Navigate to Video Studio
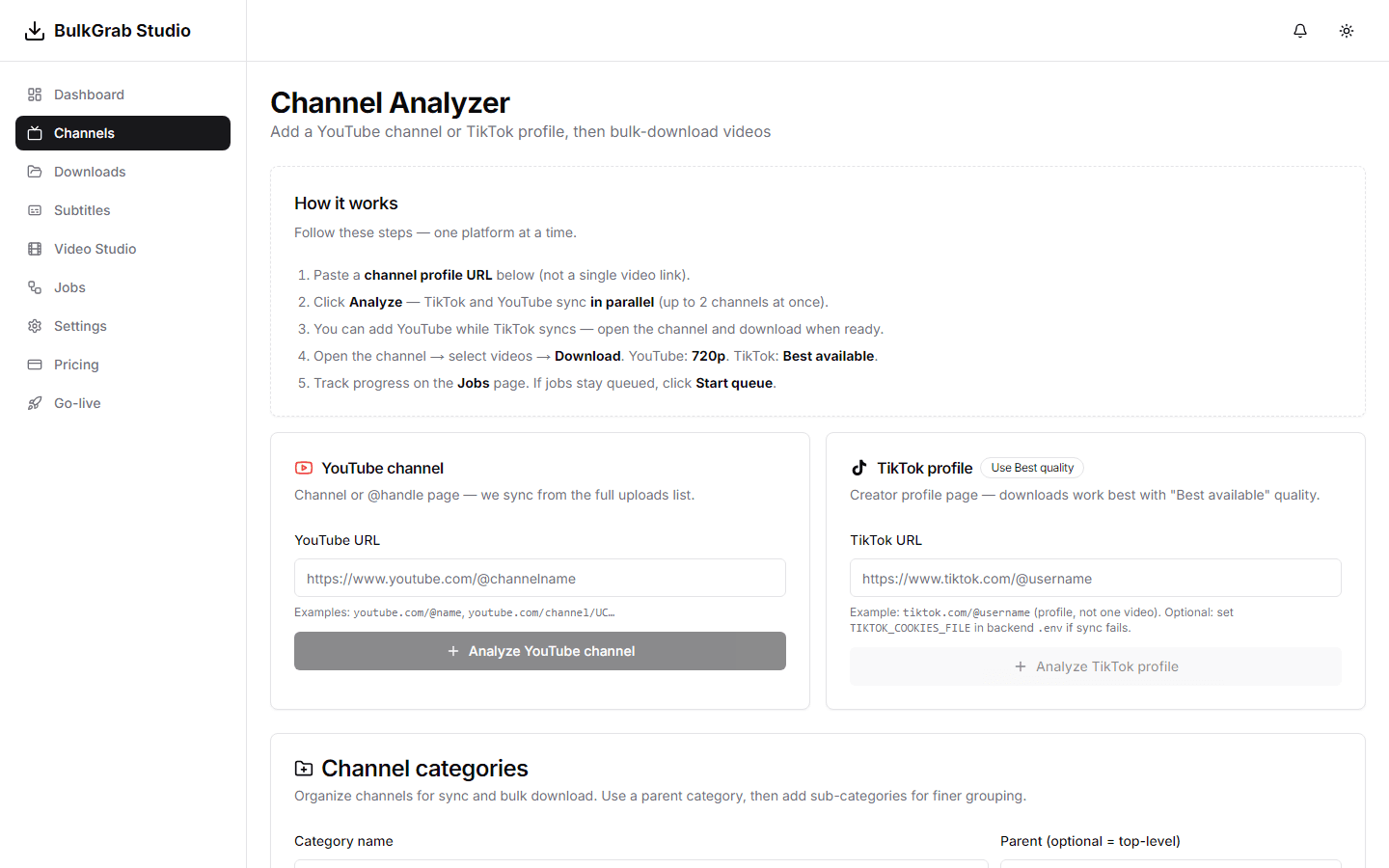1389x868 pixels. pyautogui.click(x=123, y=249)
